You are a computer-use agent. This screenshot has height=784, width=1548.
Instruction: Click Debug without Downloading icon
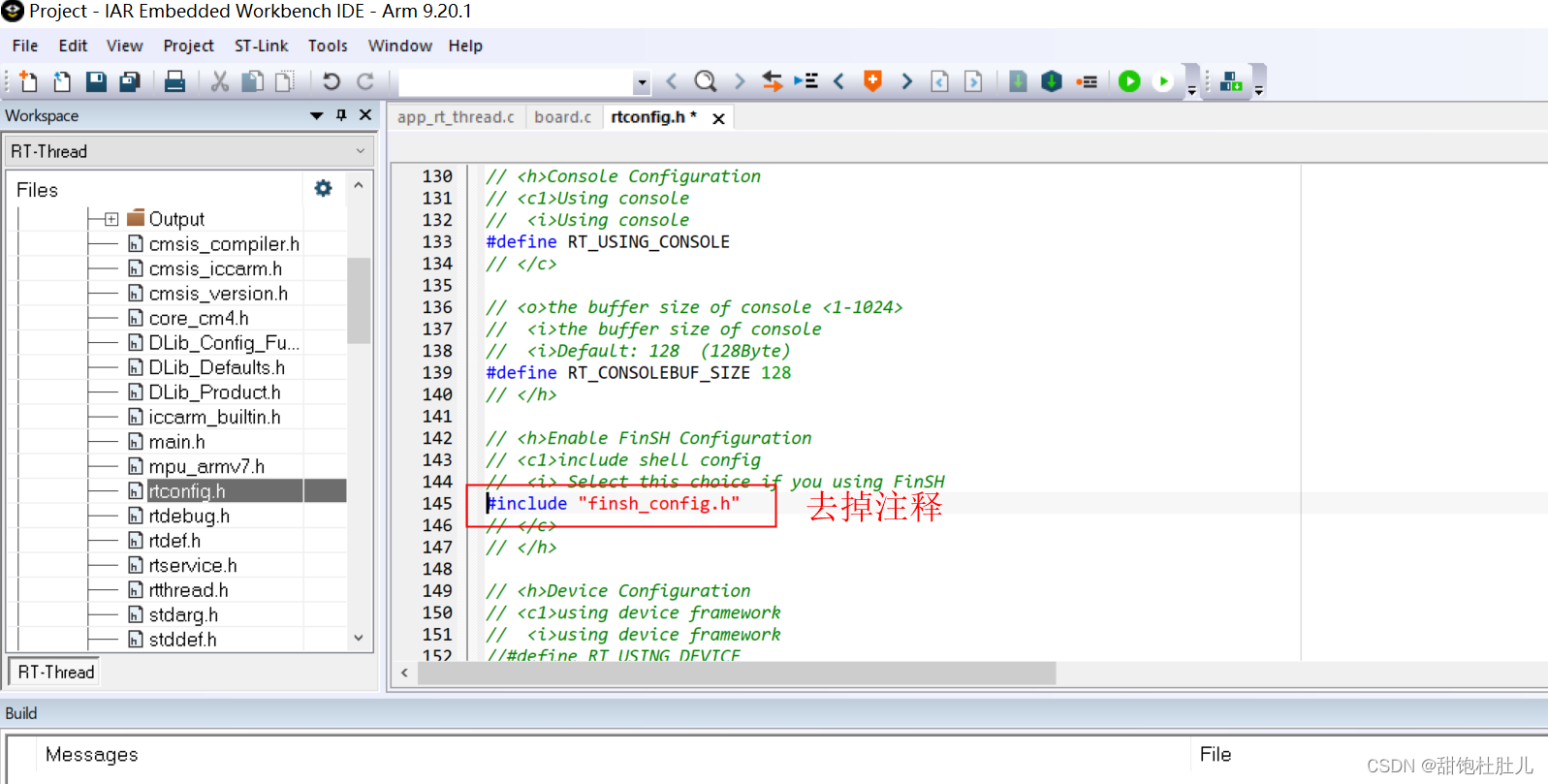coord(1163,81)
